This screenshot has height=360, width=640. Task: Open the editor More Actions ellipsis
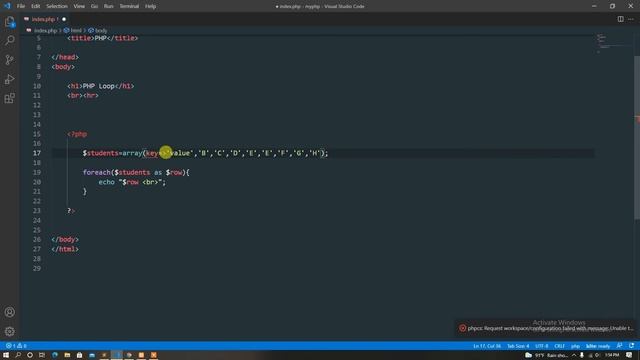pyautogui.click(x=631, y=19)
